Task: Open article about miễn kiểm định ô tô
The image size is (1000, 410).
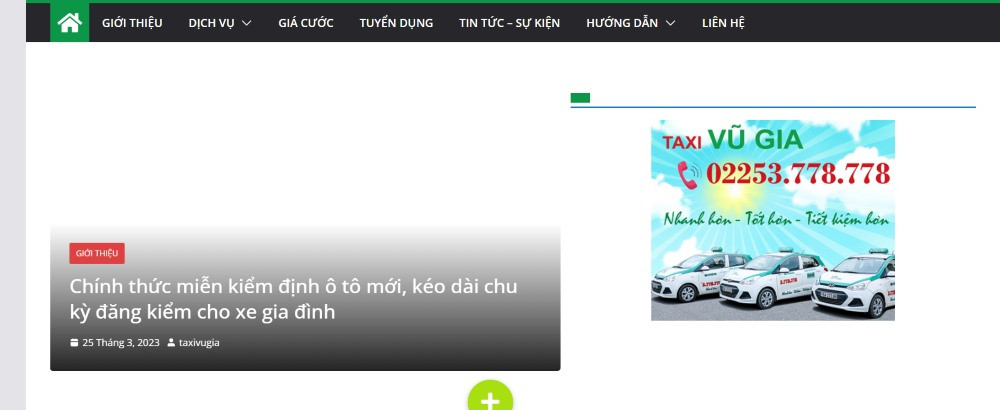Action: 293,299
